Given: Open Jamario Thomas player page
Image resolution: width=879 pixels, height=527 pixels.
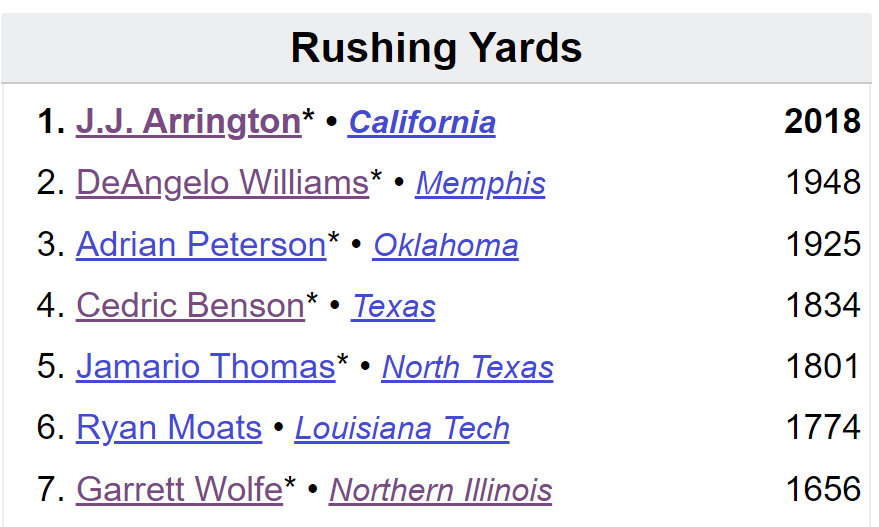Looking at the screenshot, I should (x=206, y=367).
